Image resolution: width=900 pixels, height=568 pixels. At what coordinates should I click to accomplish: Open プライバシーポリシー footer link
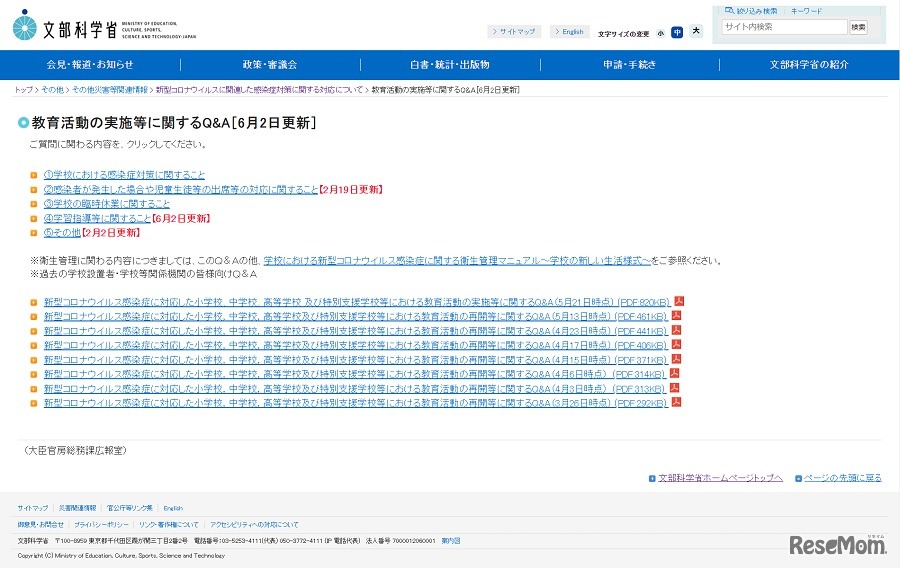pos(101,524)
